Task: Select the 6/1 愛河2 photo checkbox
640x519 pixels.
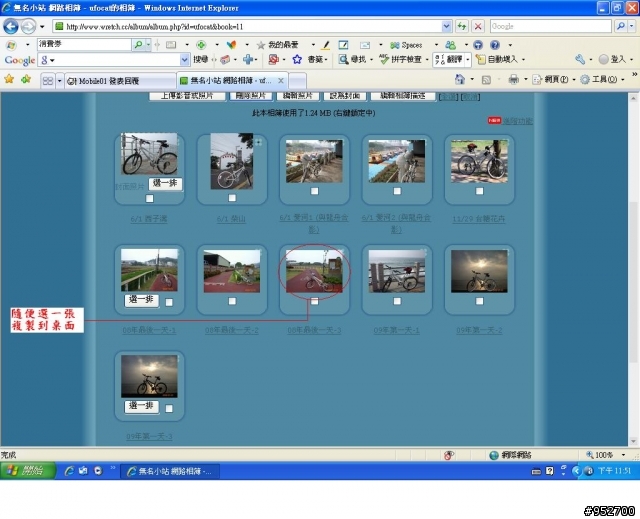Action: 397,191
